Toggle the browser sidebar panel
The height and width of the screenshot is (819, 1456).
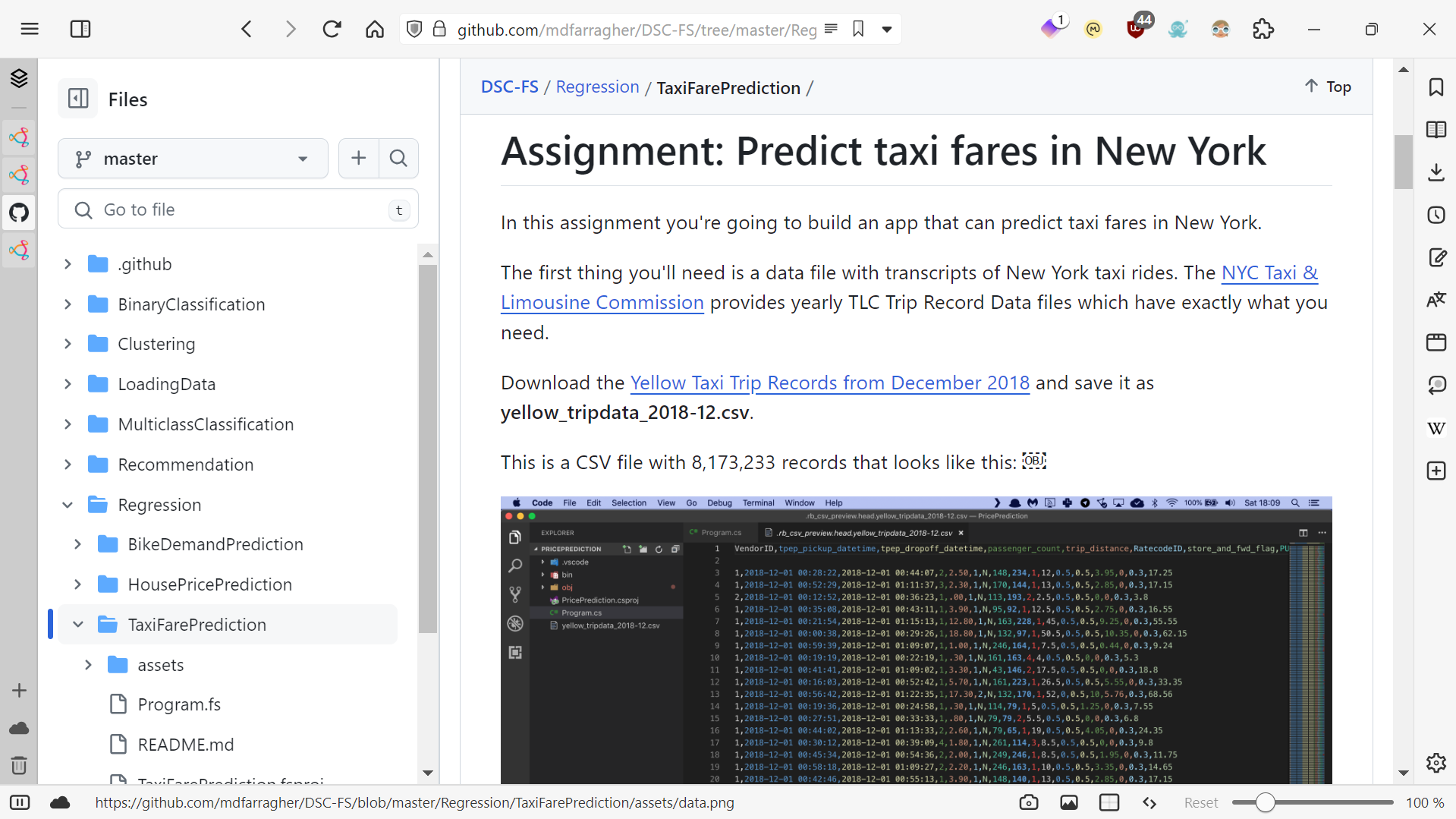coord(80,30)
